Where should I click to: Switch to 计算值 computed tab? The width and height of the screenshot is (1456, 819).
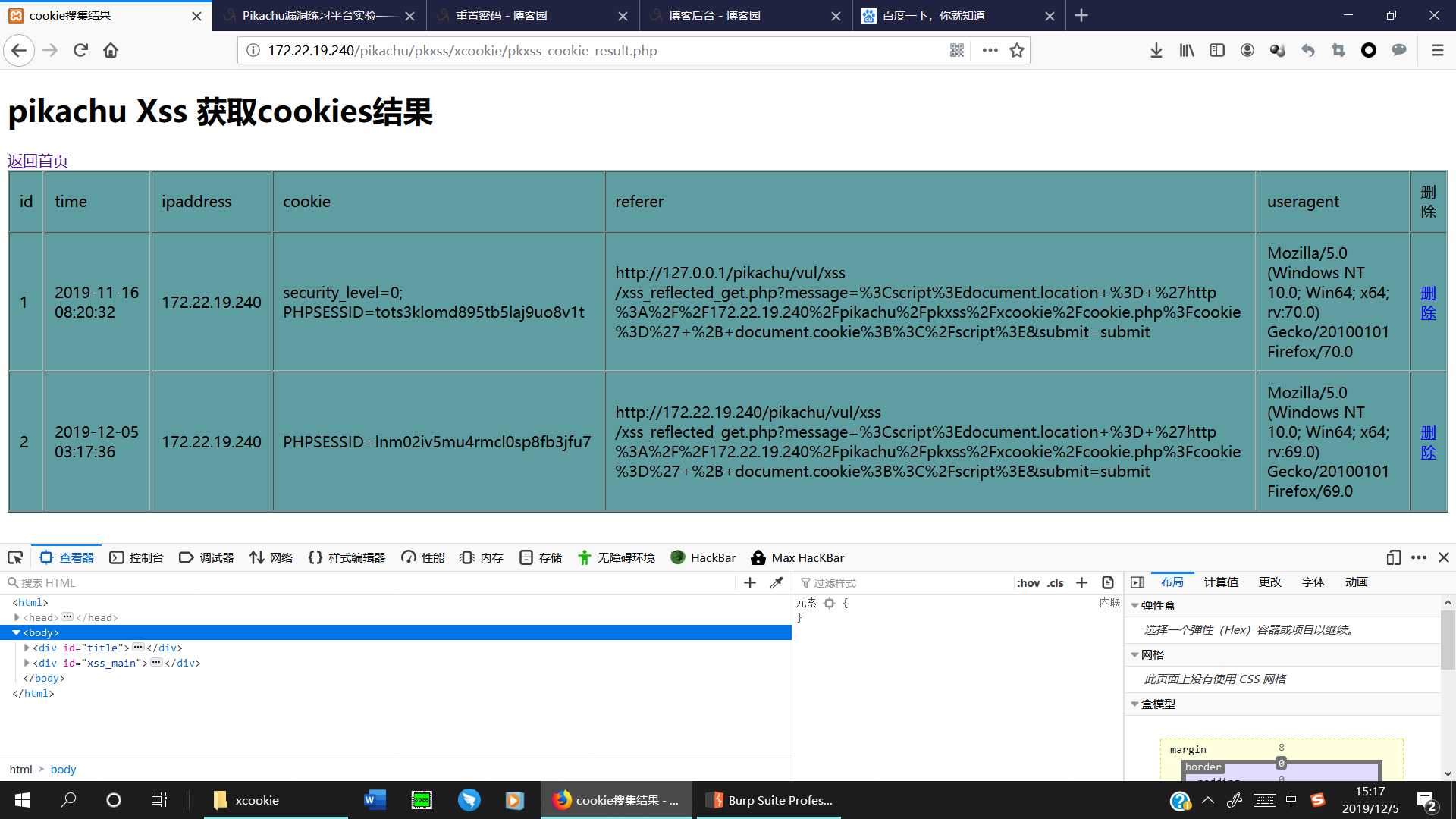click(x=1221, y=582)
